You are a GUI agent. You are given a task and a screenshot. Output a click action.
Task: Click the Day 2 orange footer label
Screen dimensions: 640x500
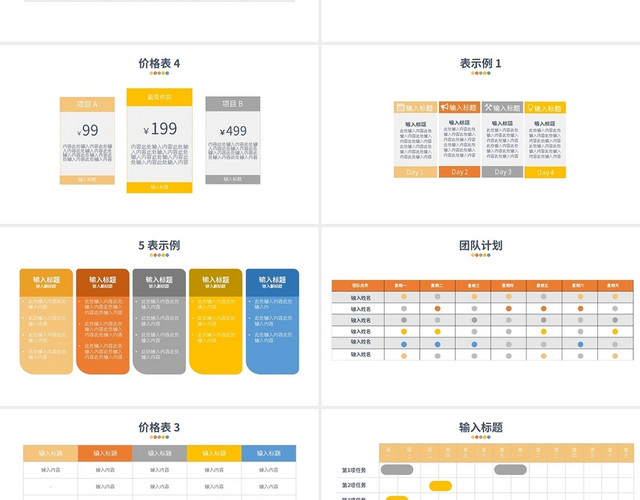pyautogui.click(x=459, y=172)
